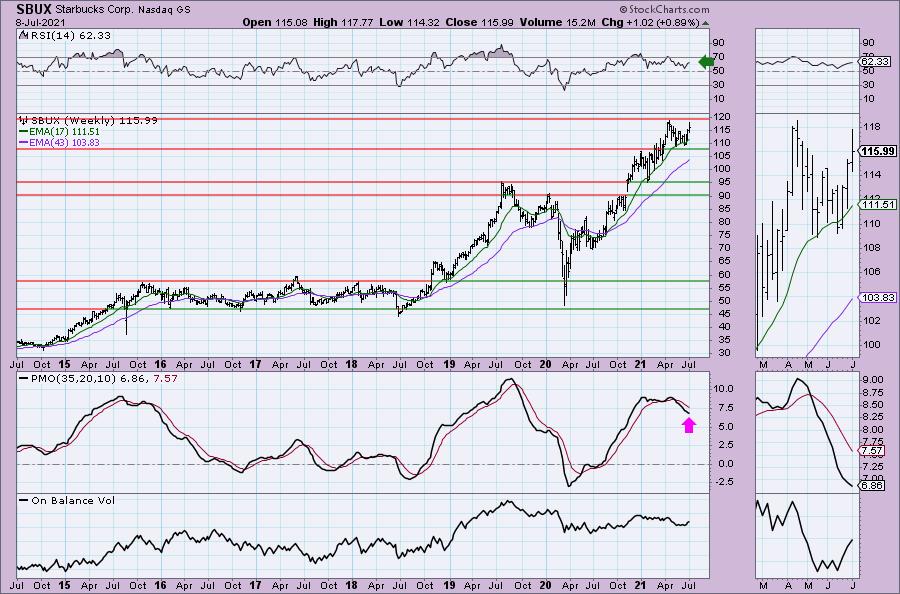Click the 105 price axis label
Image resolution: width=900 pixels, height=594 pixels.
click(722, 156)
